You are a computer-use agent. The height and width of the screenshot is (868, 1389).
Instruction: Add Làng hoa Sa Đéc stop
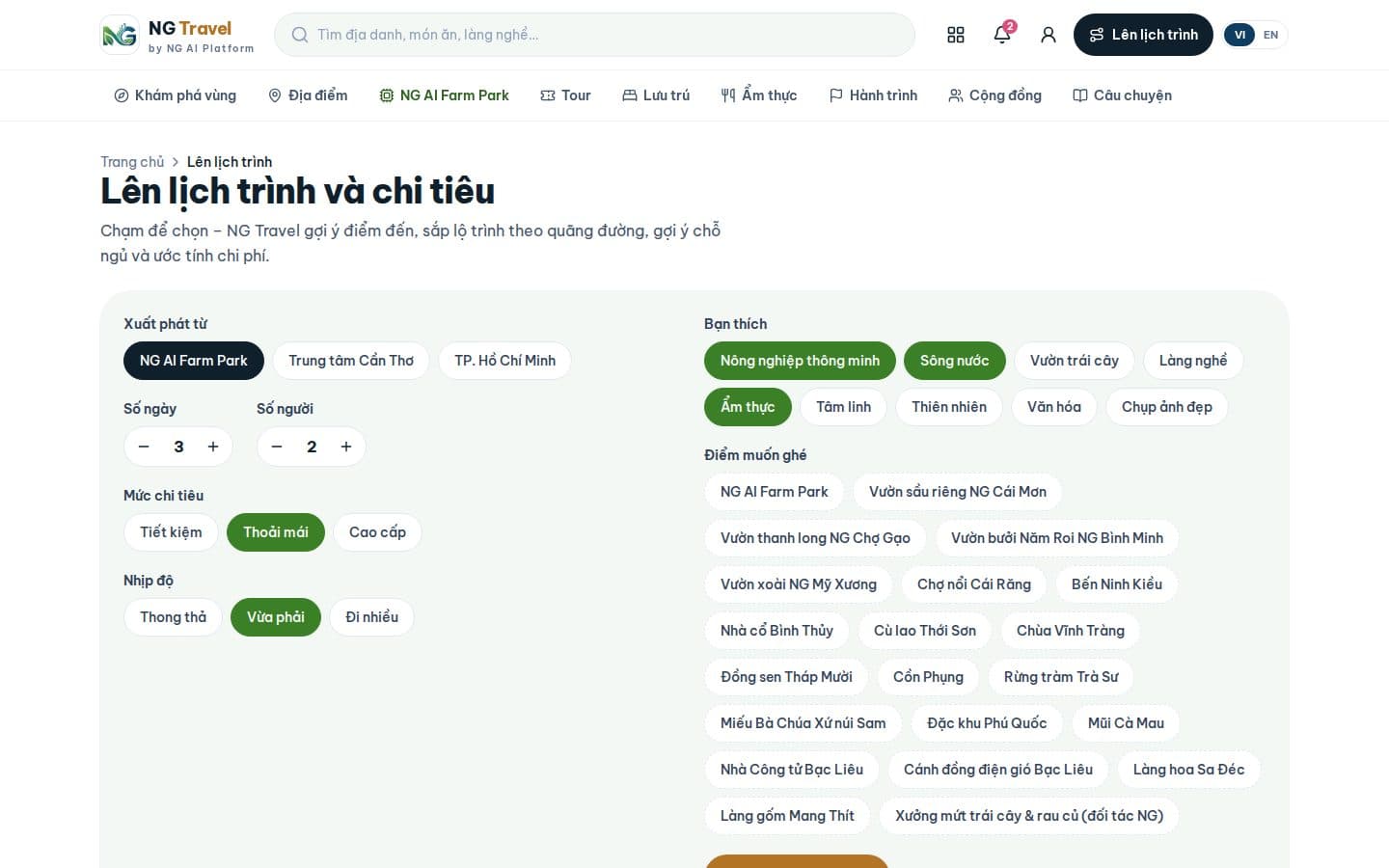pyautogui.click(x=1188, y=770)
